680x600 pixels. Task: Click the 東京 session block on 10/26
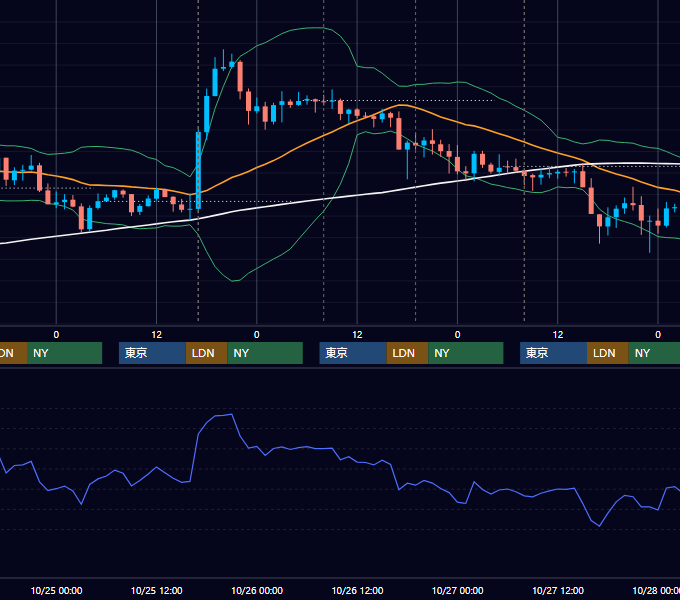coord(353,353)
